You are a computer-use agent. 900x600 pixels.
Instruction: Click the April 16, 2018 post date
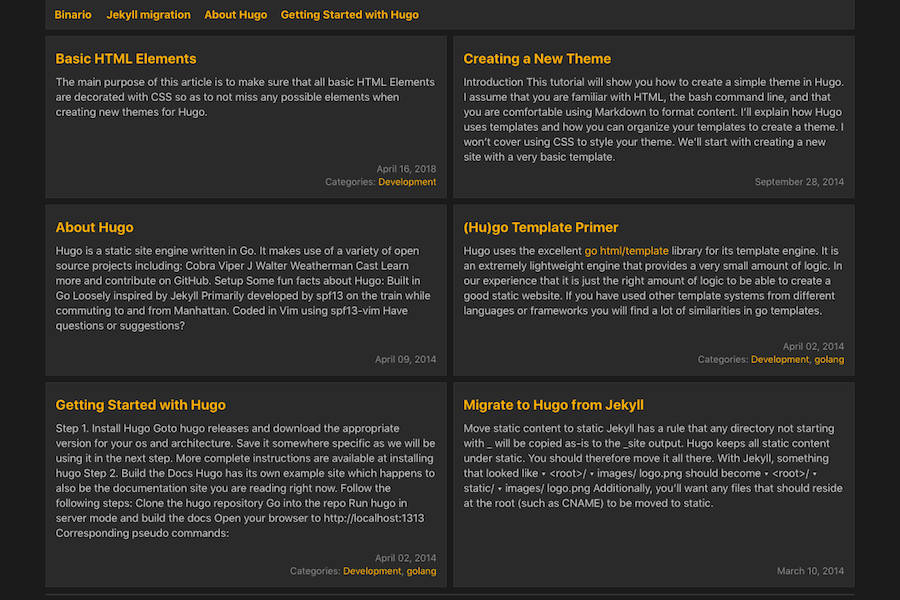click(406, 169)
